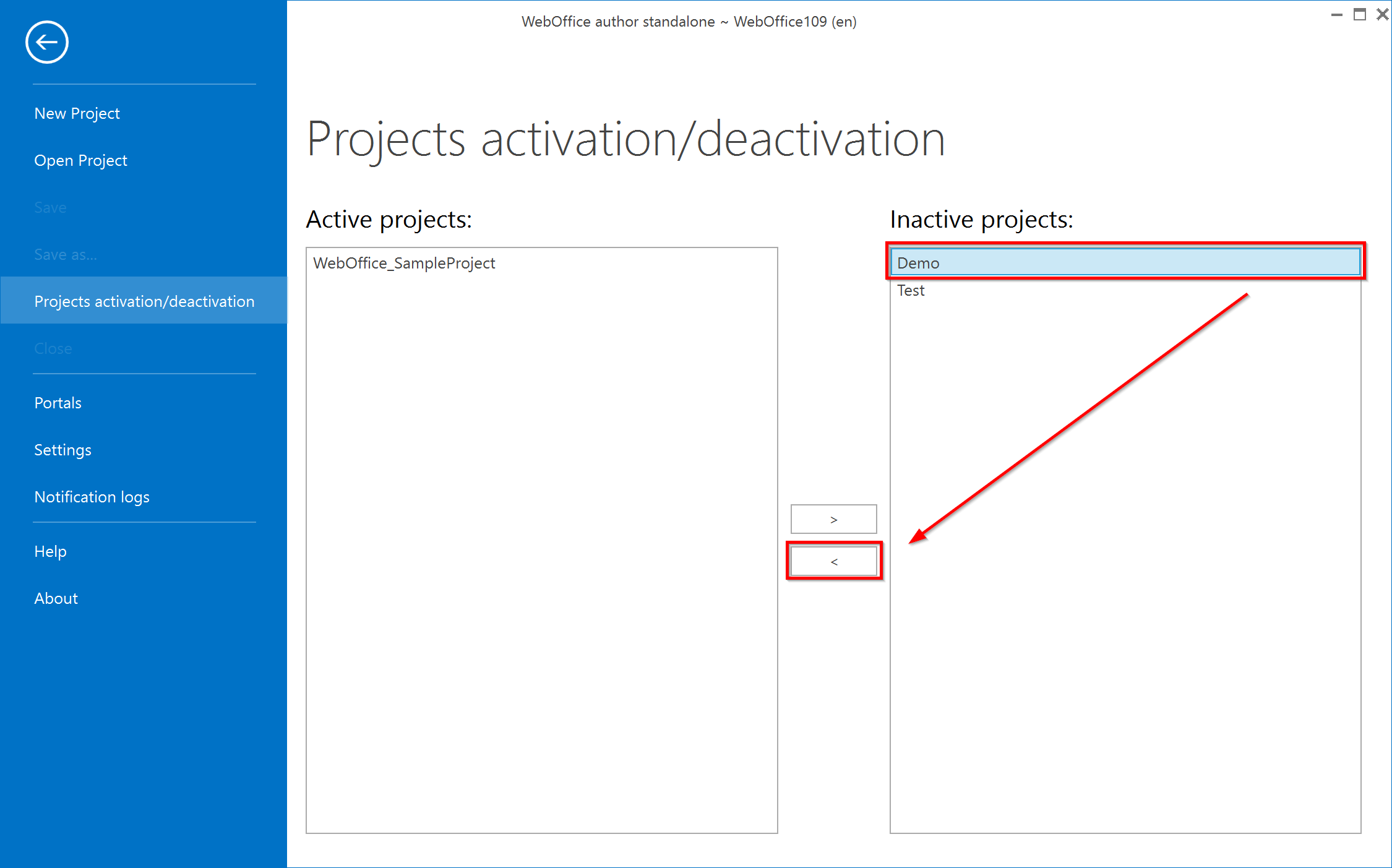Click Open Project in the sidebar
This screenshot has width=1392, height=868.
click(x=80, y=160)
